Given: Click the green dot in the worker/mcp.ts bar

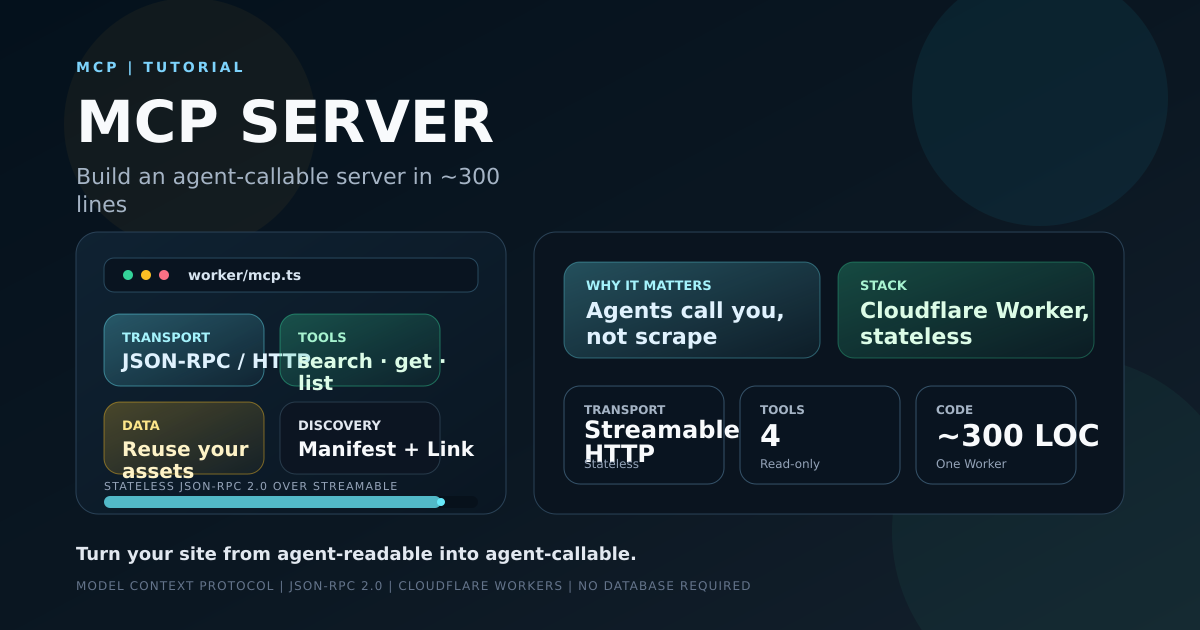Looking at the screenshot, I should (128, 275).
